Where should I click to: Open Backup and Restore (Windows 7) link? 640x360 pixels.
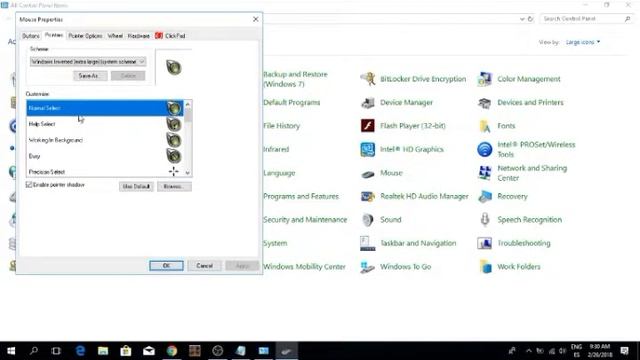tap(296, 79)
